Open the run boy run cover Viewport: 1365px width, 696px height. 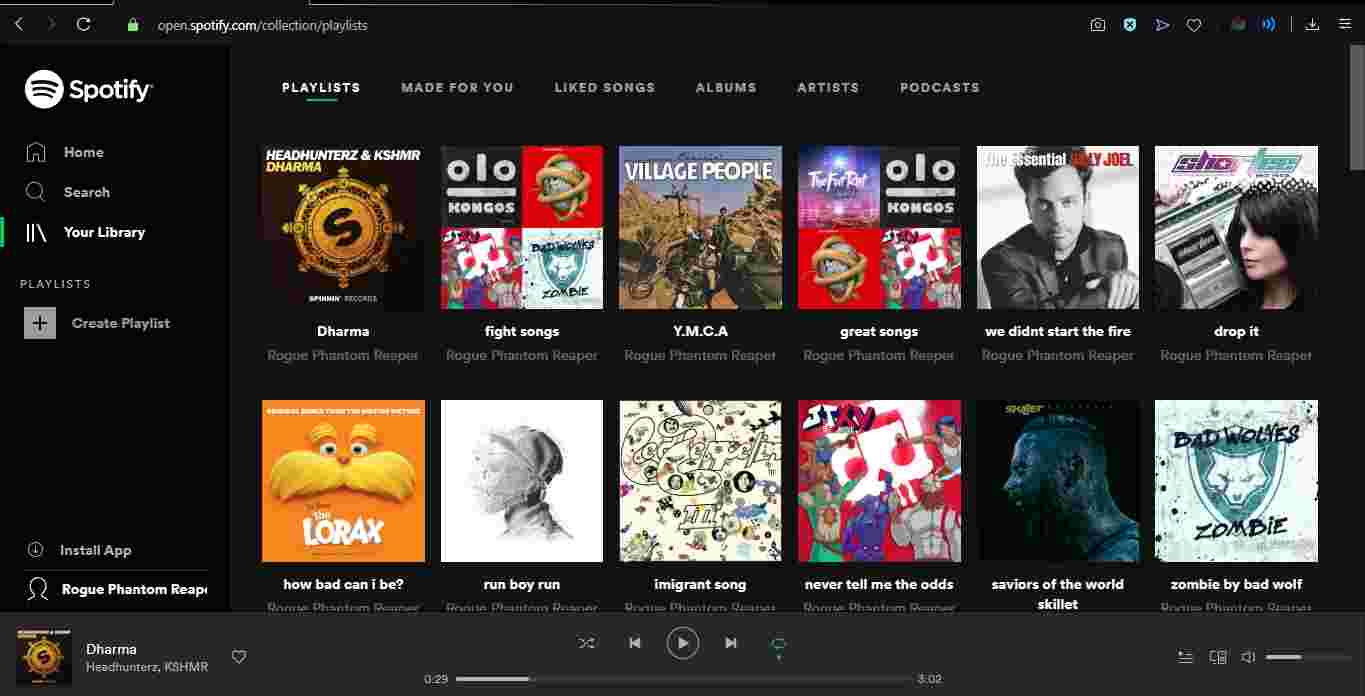[x=522, y=481]
